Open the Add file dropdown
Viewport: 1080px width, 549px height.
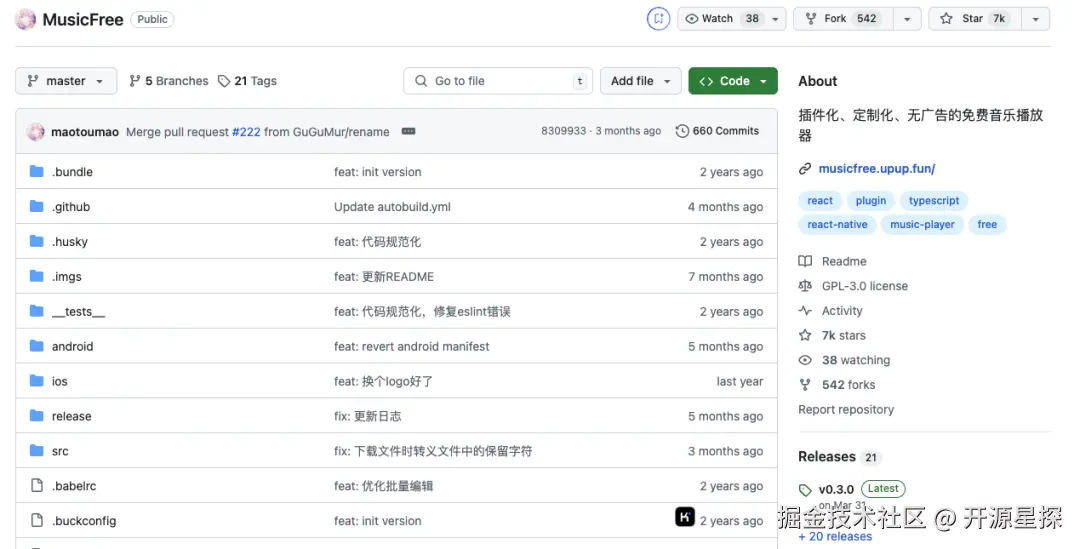click(x=641, y=81)
